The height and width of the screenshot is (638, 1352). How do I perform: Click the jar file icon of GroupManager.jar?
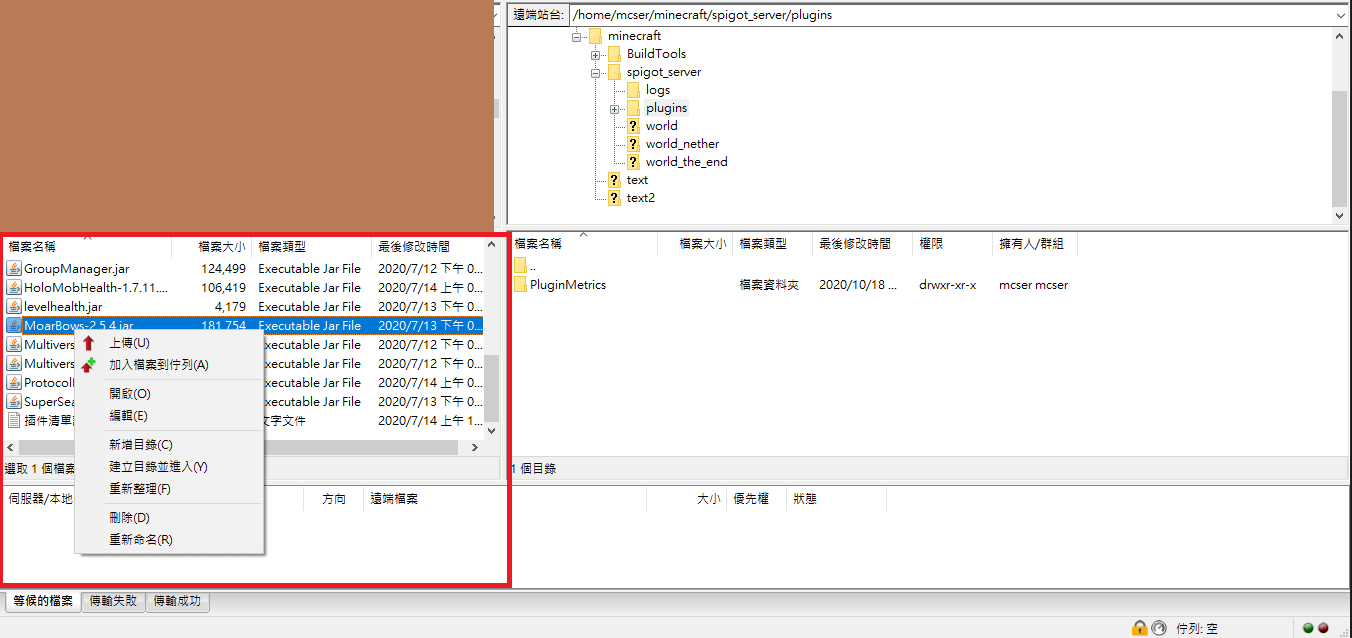13,268
